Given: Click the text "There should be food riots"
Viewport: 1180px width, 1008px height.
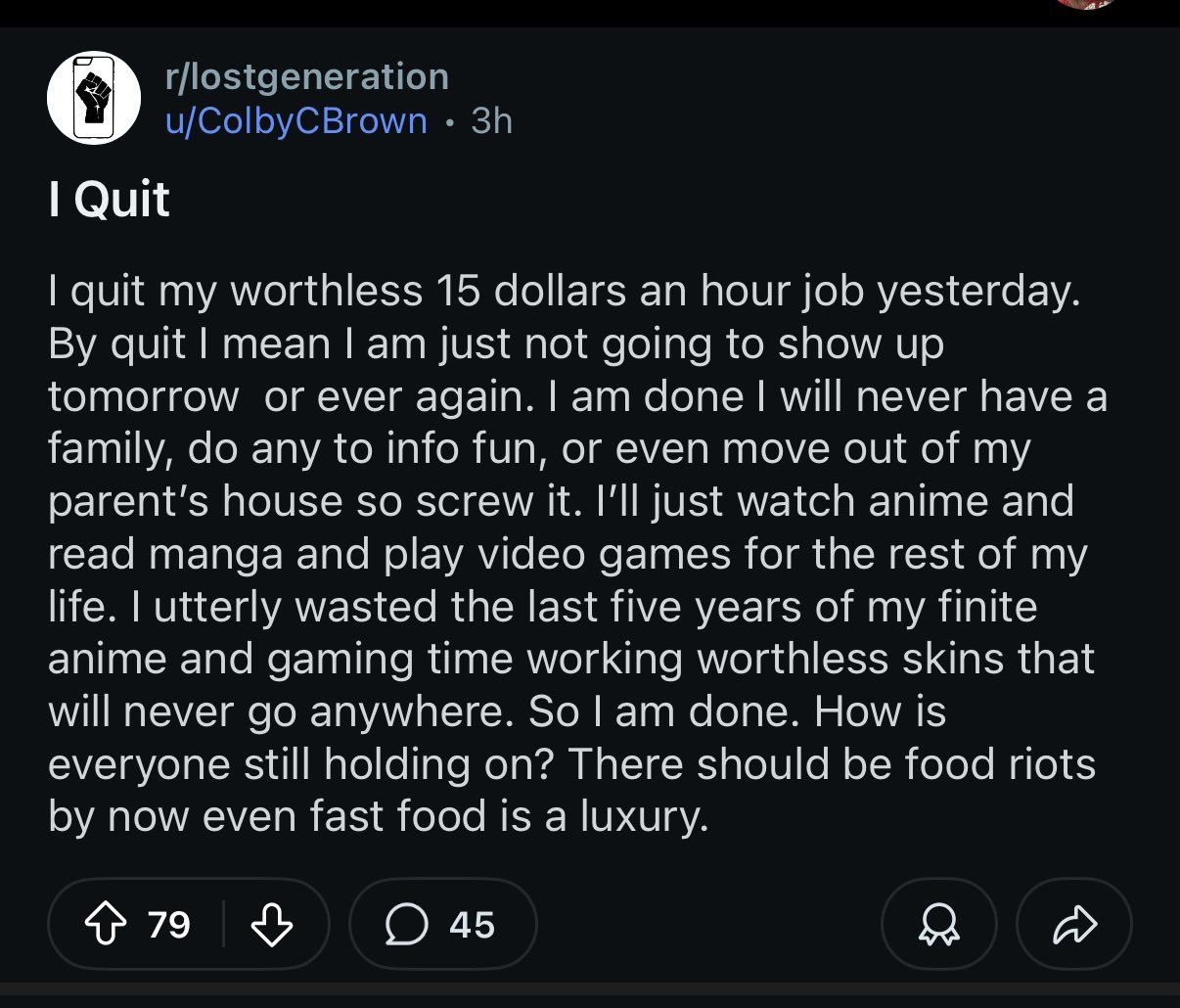Looking at the screenshot, I should pyautogui.click(x=830, y=763).
